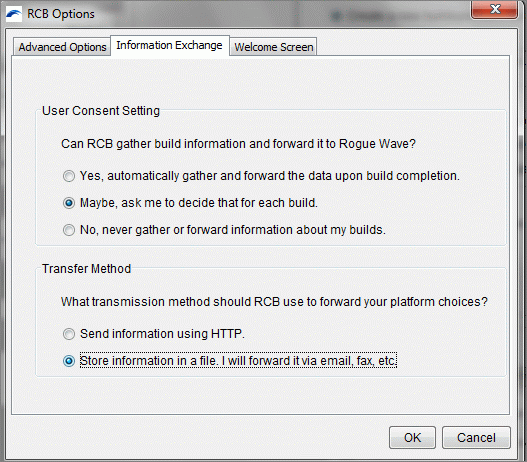This screenshot has width=527, height=462.
Task: Select the automatically gather and forward radio button
Action: (69, 176)
